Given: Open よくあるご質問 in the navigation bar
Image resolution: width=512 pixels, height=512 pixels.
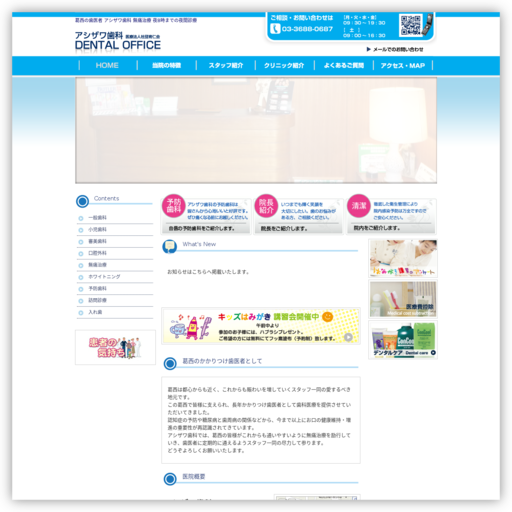Looking at the screenshot, I should (x=344, y=65).
